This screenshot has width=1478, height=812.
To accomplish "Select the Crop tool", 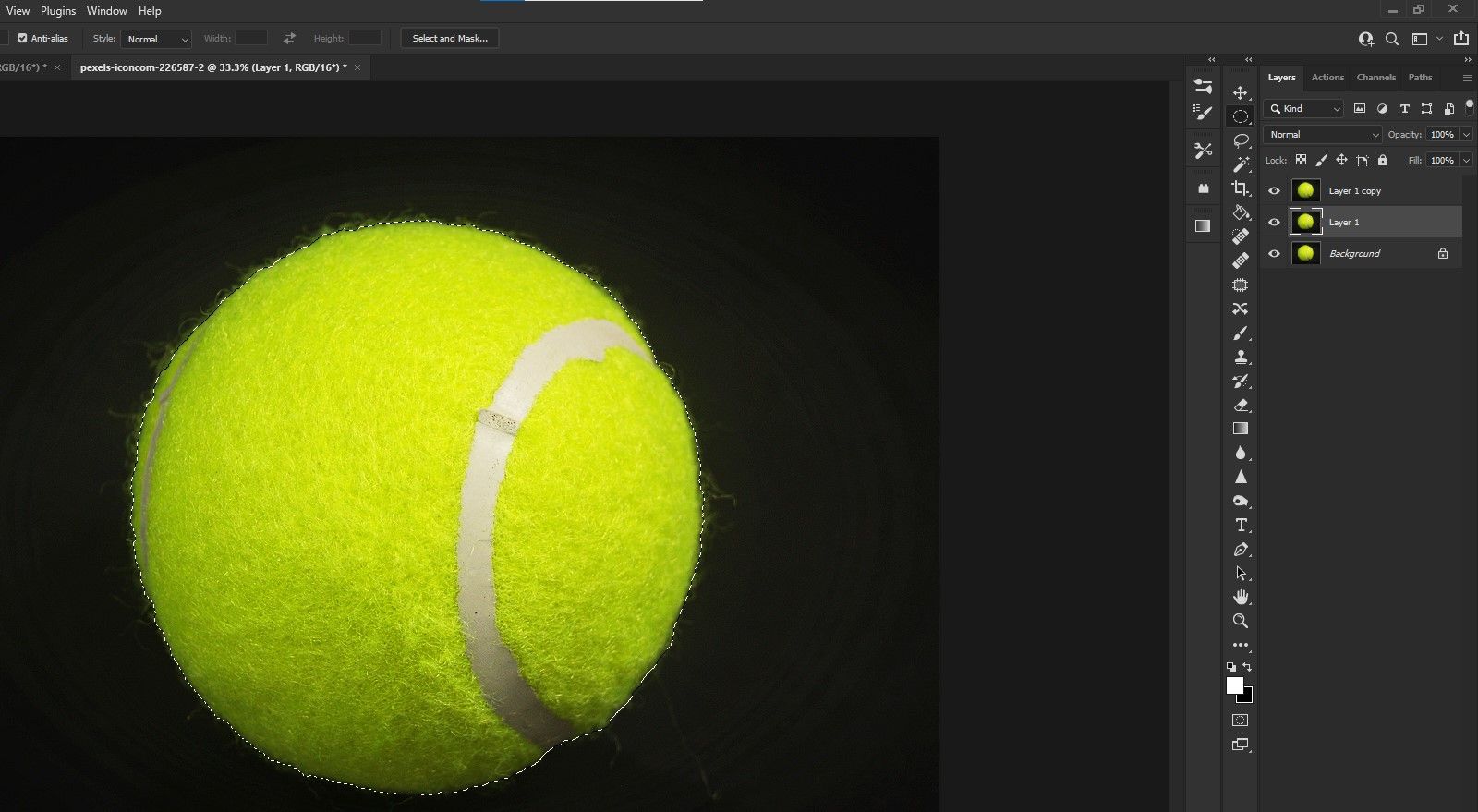I will [1241, 188].
